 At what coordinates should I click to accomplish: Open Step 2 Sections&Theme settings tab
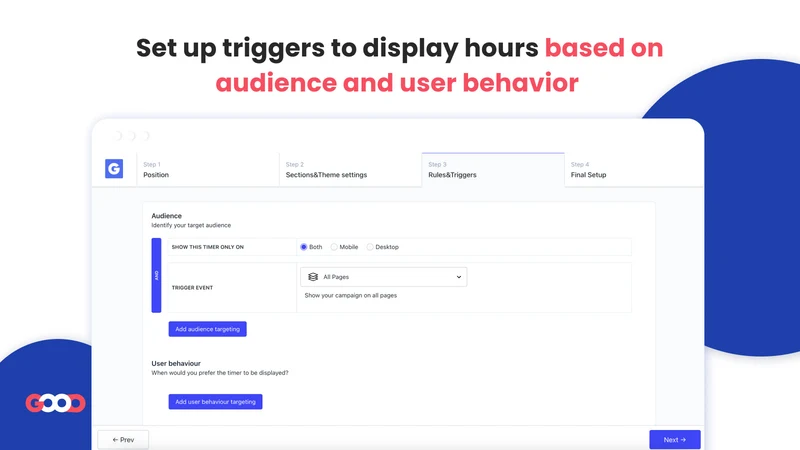click(351, 170)
